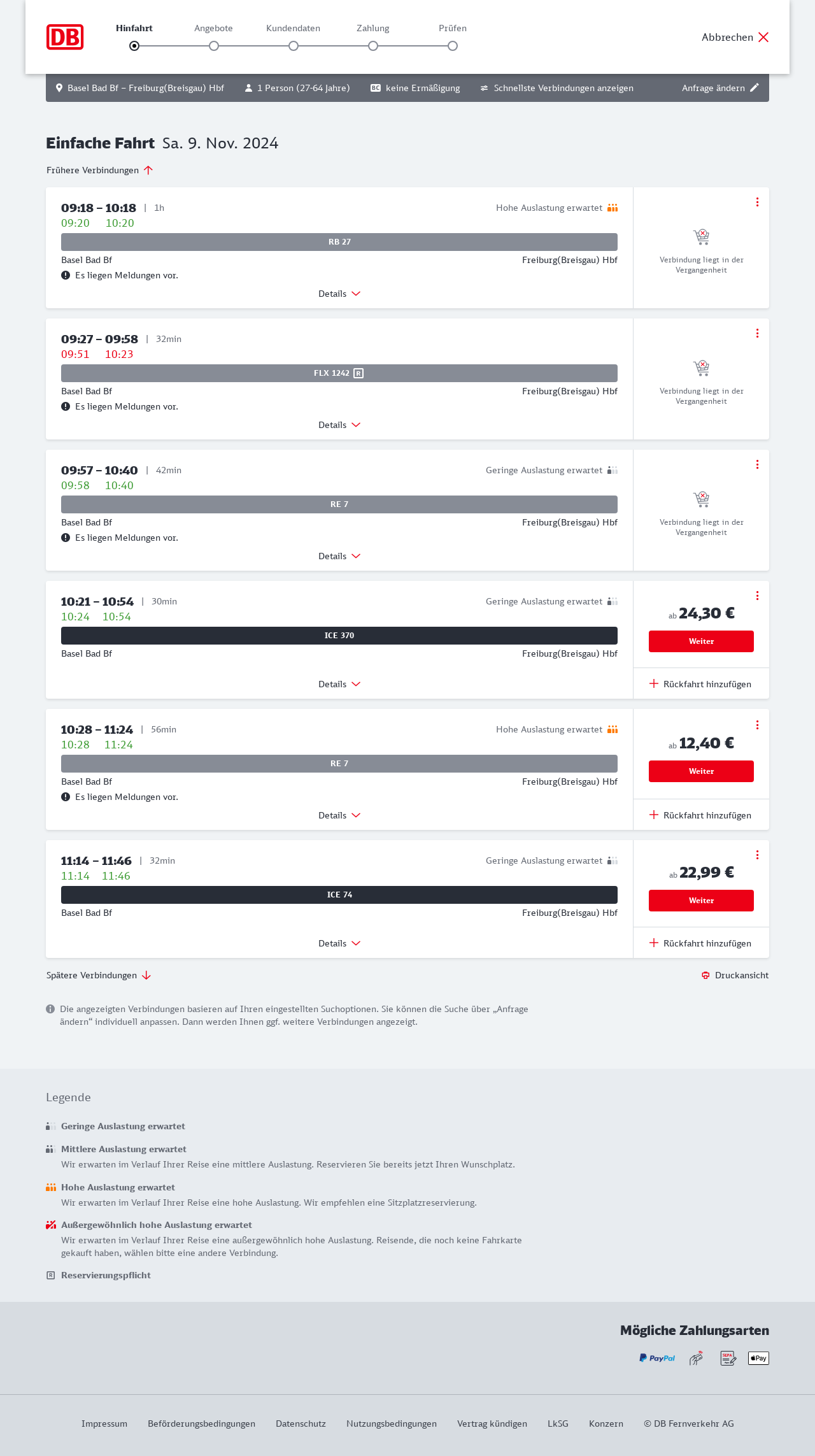Open three-dot menu for ICE 74 connection
Viewport: 815px width, 1456px height.
click(757, 855)
